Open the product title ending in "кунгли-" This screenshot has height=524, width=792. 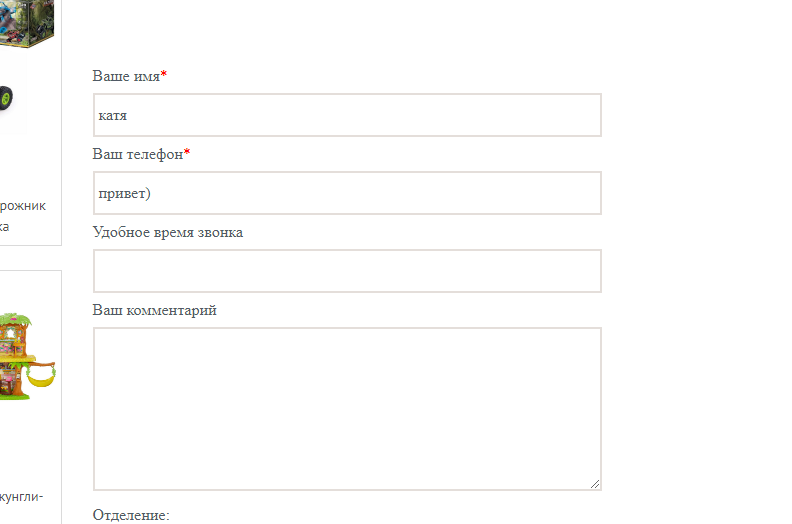(21, 496)
